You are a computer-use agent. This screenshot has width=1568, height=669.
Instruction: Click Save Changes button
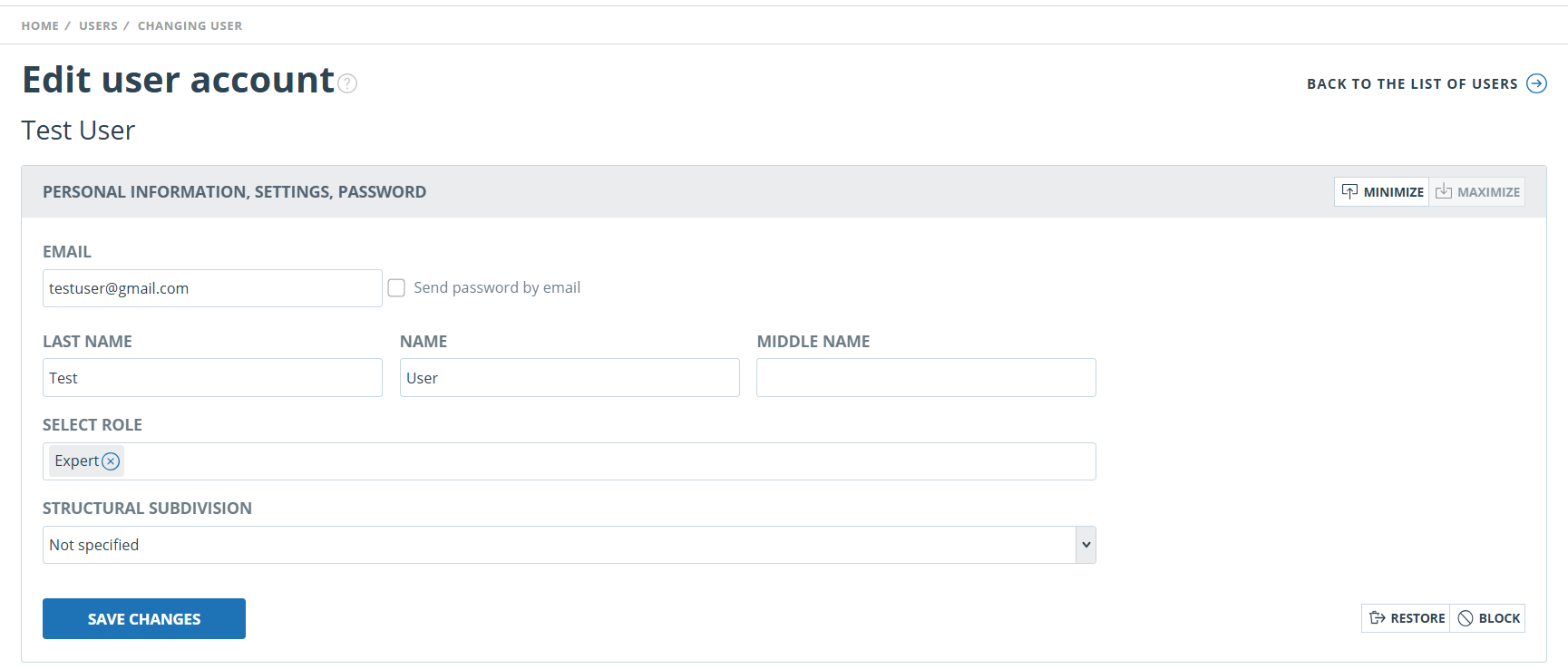coord(144,618)
